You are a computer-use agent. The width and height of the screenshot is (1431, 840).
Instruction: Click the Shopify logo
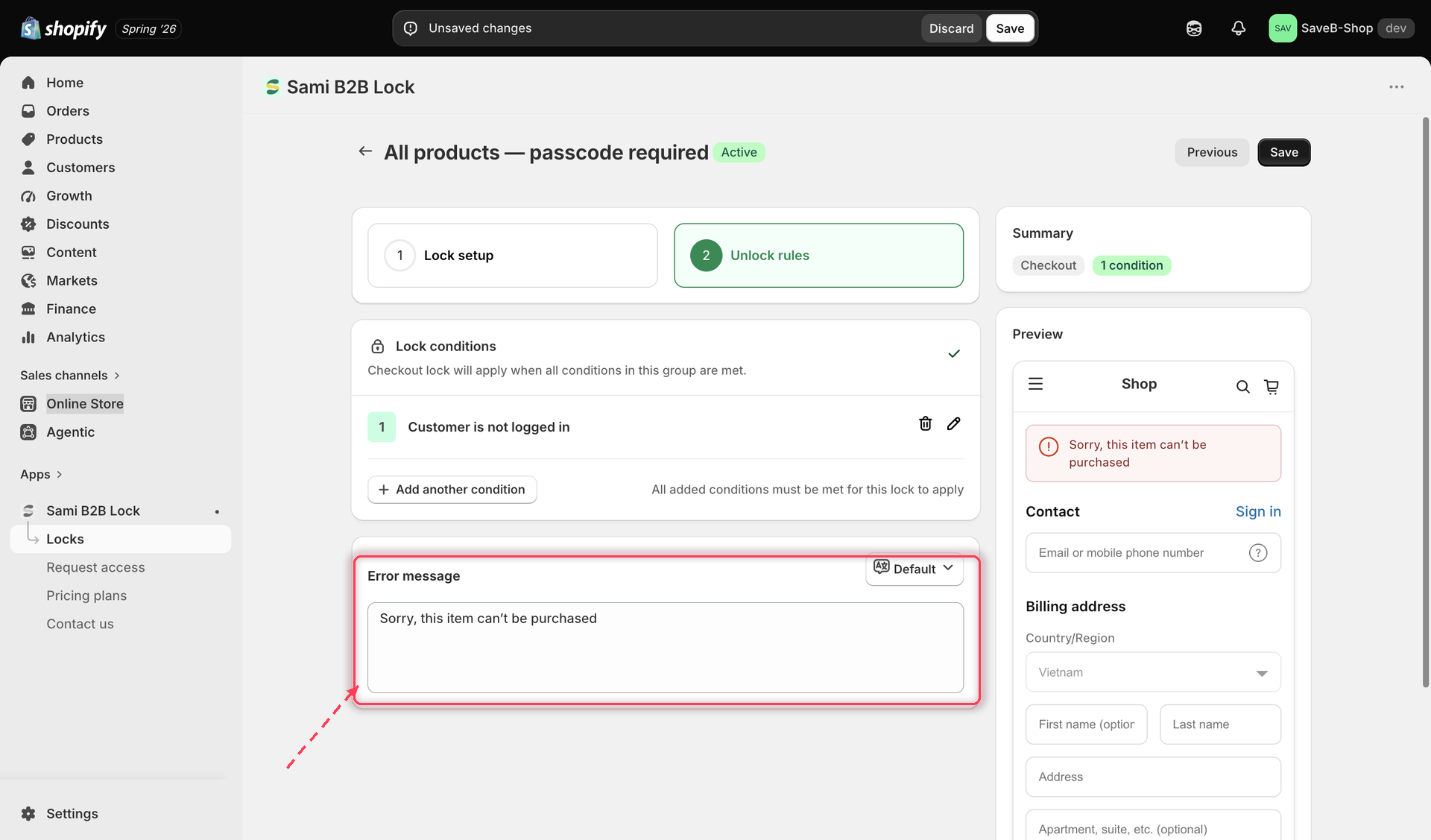63,28
